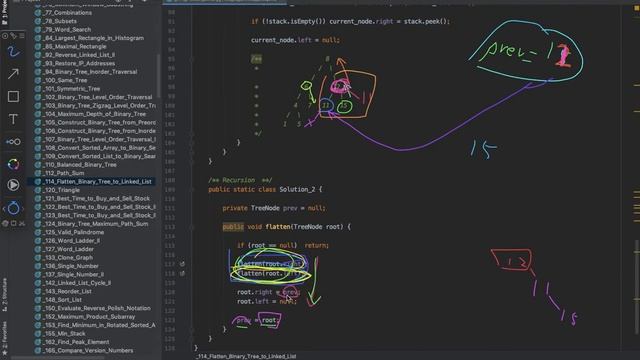640x360 pixels.
Task: Click the recursive call gutter icon on line 117
Action: click(x=182, y=264)
